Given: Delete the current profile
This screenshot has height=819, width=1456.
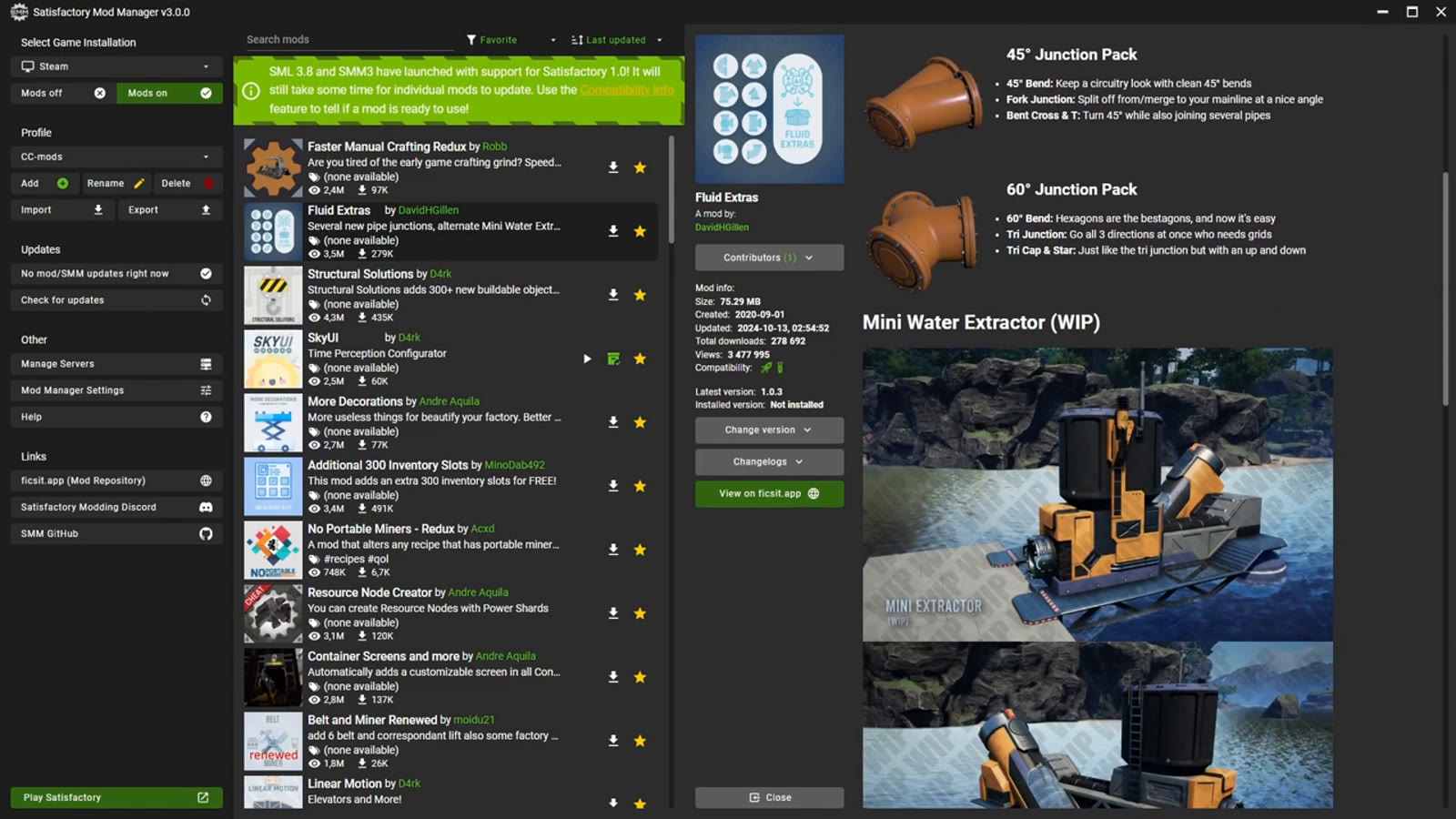Looking at the screenshot, I should pyautogui.click(x=187, y=183).
